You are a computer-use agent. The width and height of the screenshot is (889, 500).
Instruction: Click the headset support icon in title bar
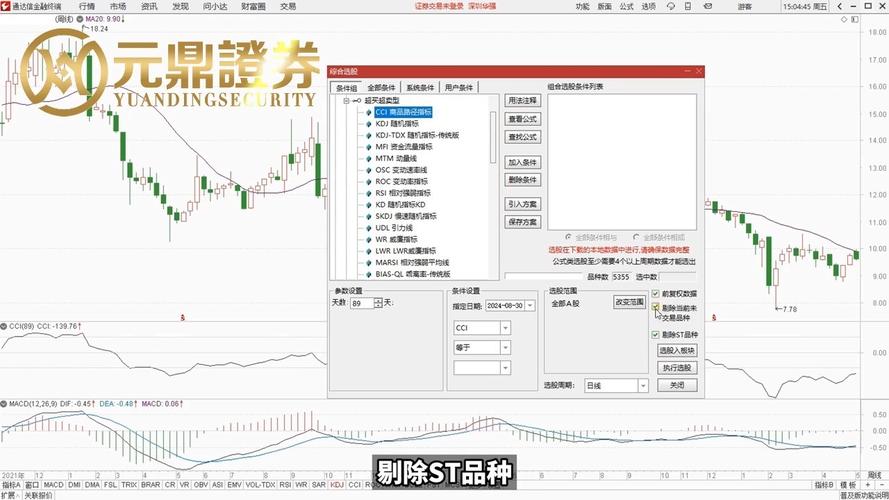[671, 6]
